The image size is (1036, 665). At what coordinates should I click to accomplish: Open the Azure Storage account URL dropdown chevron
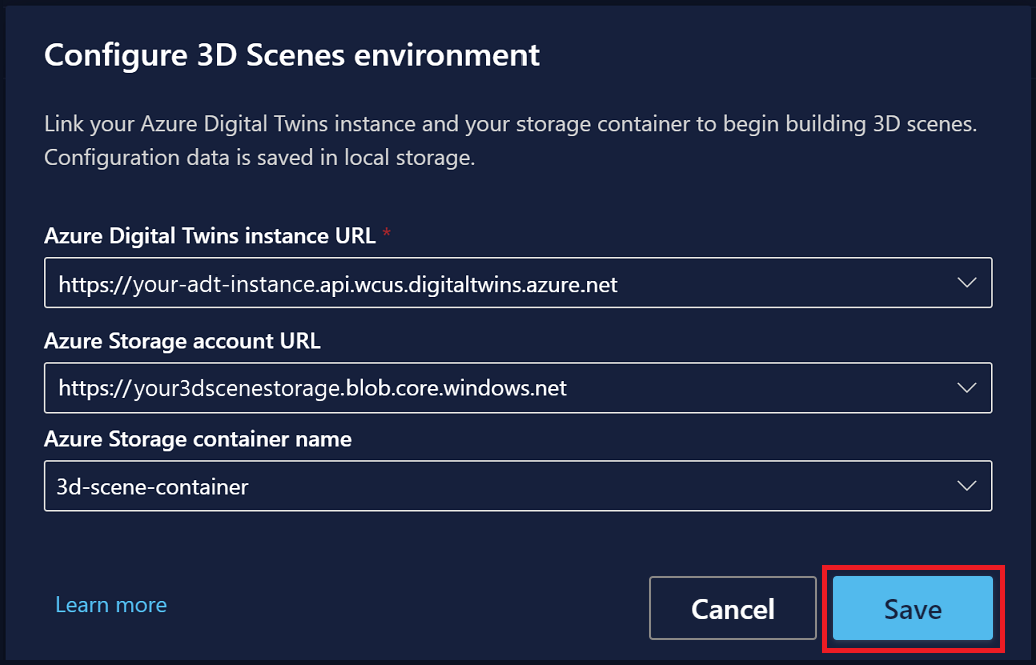tap(966, 388)
